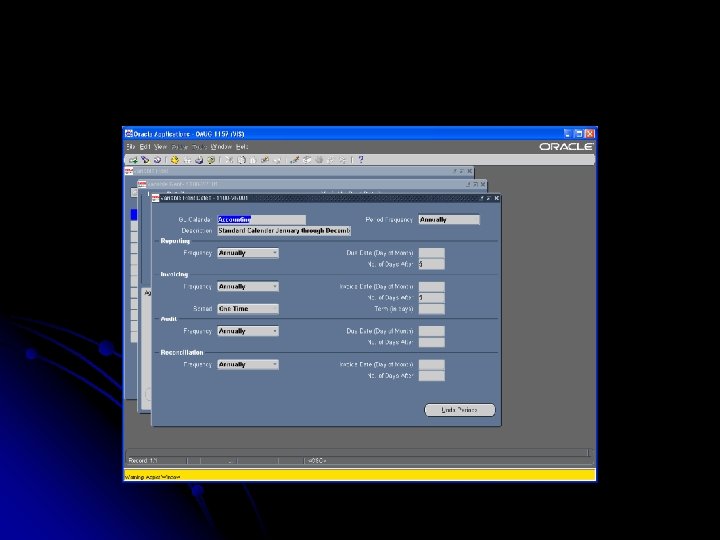Click the Invoicing No. of Days After field
Image resolution: width=720 pixels, height=540 pixels.
[432, 298]
